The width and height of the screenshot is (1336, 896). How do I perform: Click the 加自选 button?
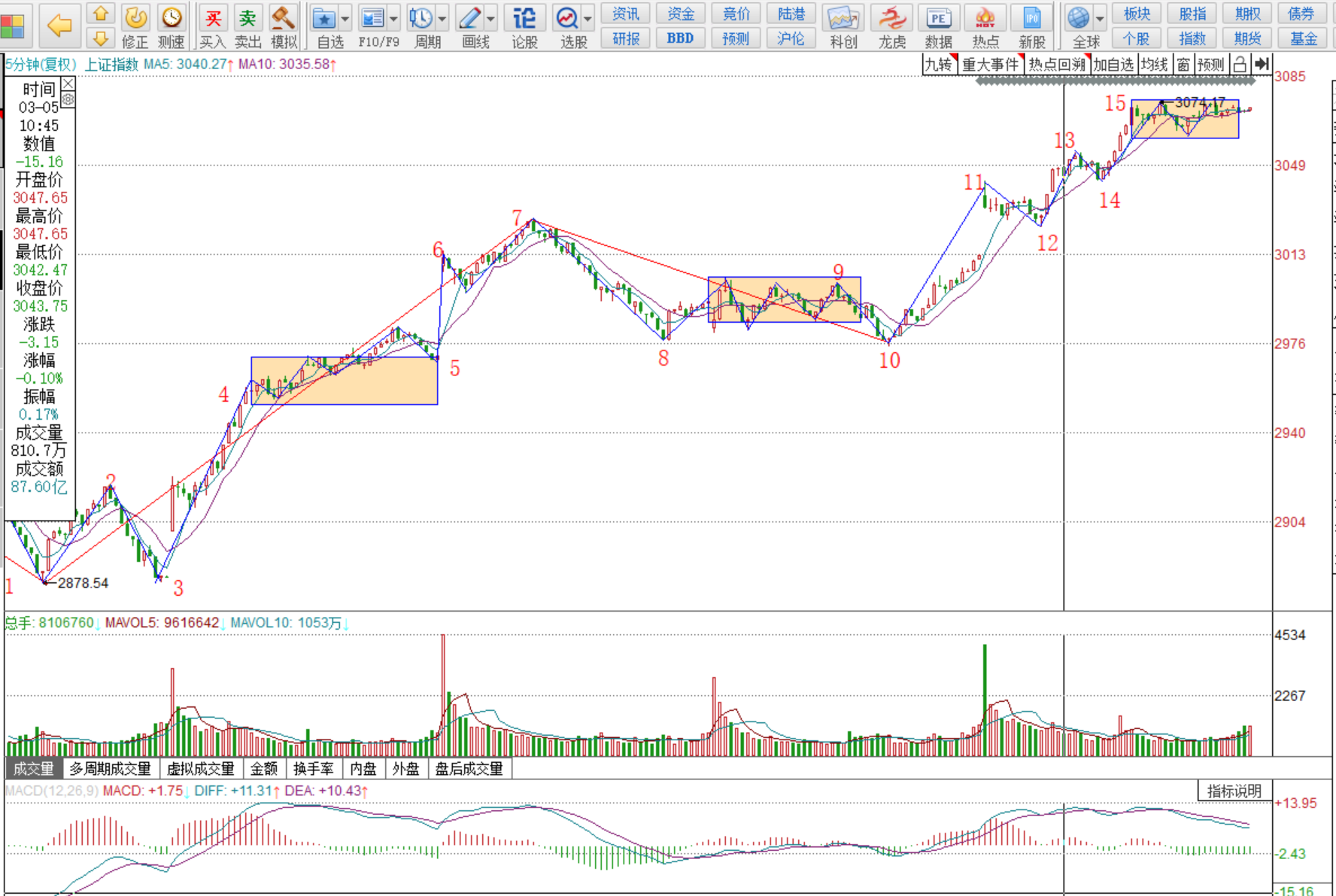pos(1113,65)
